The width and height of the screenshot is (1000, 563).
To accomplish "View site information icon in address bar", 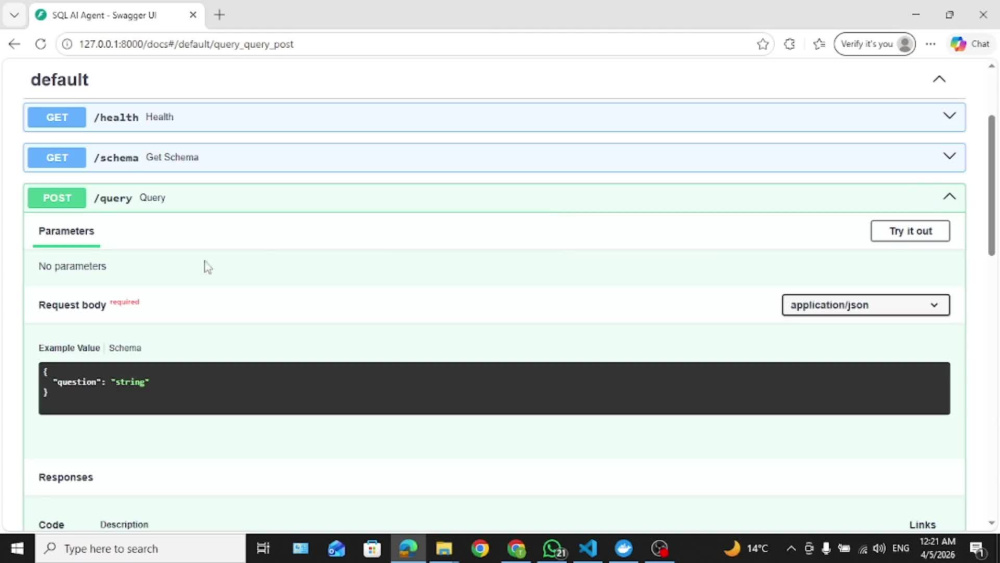I will 67,44.
